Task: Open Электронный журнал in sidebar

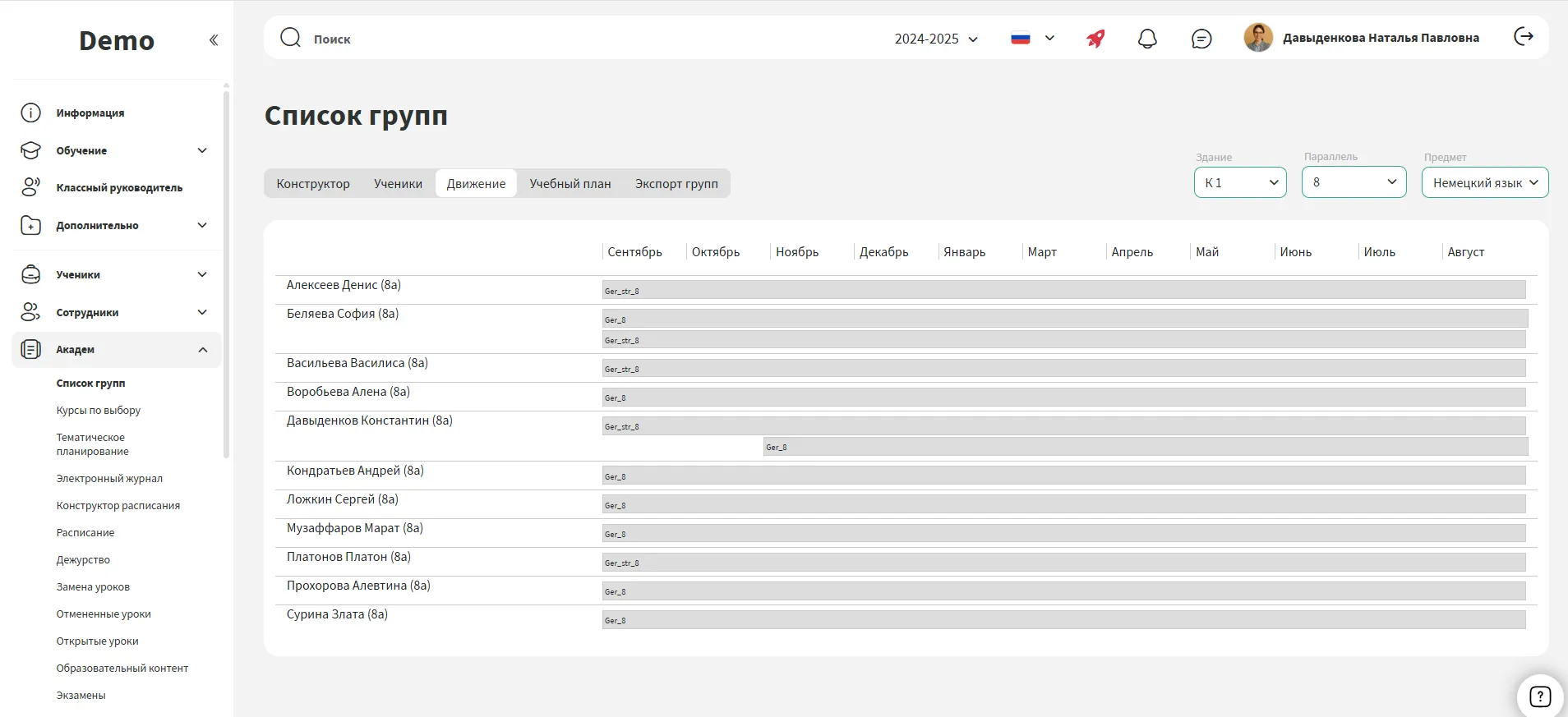Action: pos(109,478)
